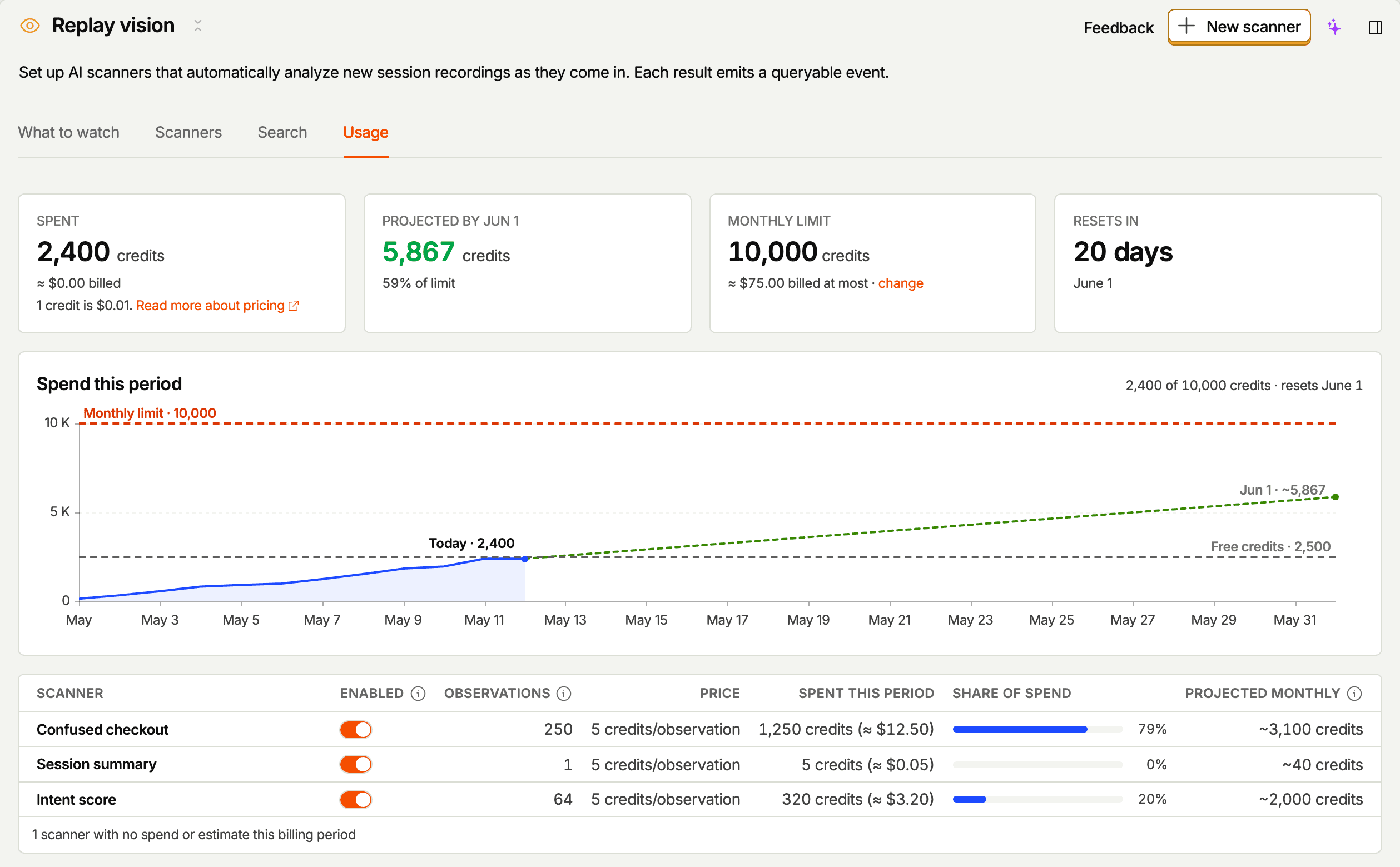Click the '20 days' resets in value
Screen dimensions: 1400x867
click(1123, 252)
